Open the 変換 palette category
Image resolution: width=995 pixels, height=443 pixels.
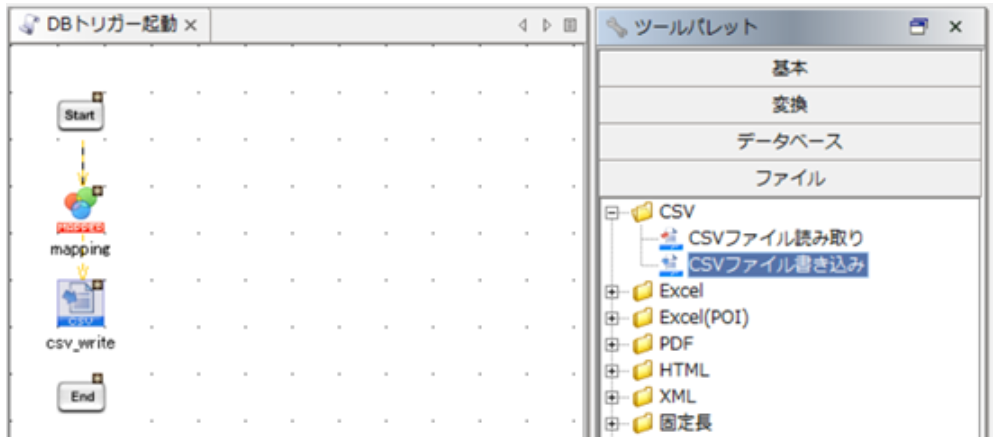[x=789, y=105]
